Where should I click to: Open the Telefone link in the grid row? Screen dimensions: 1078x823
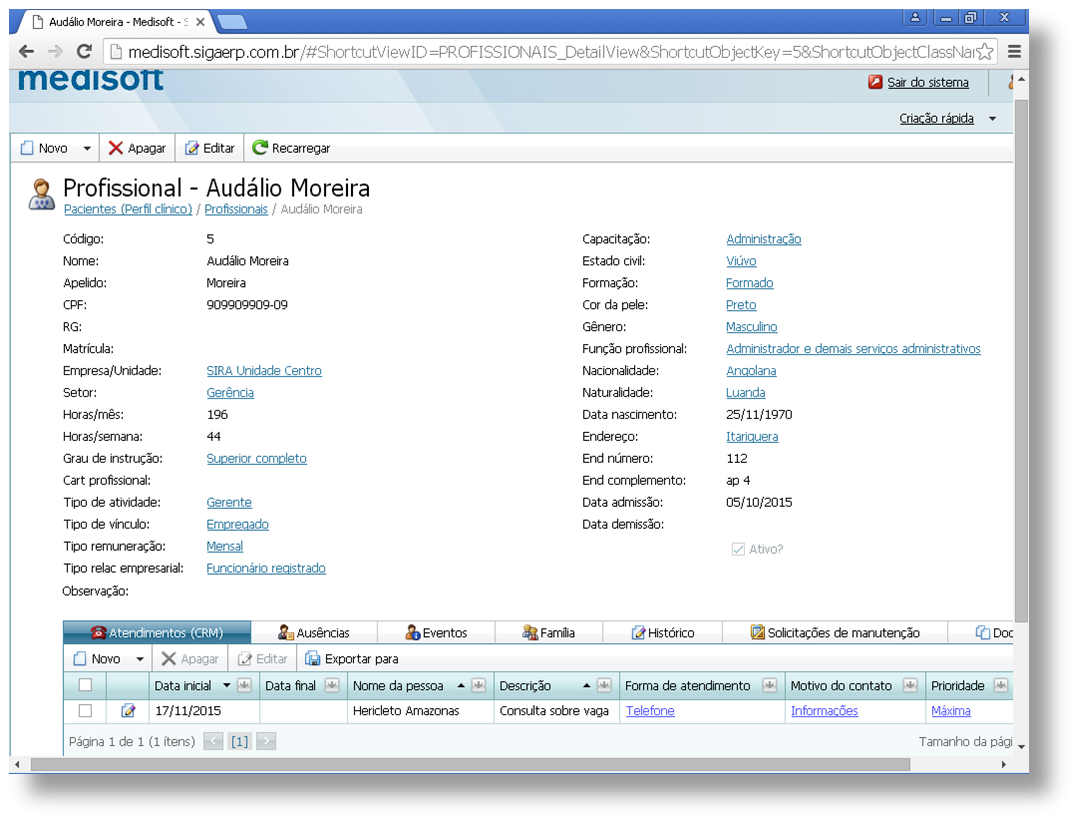point(650,711)
